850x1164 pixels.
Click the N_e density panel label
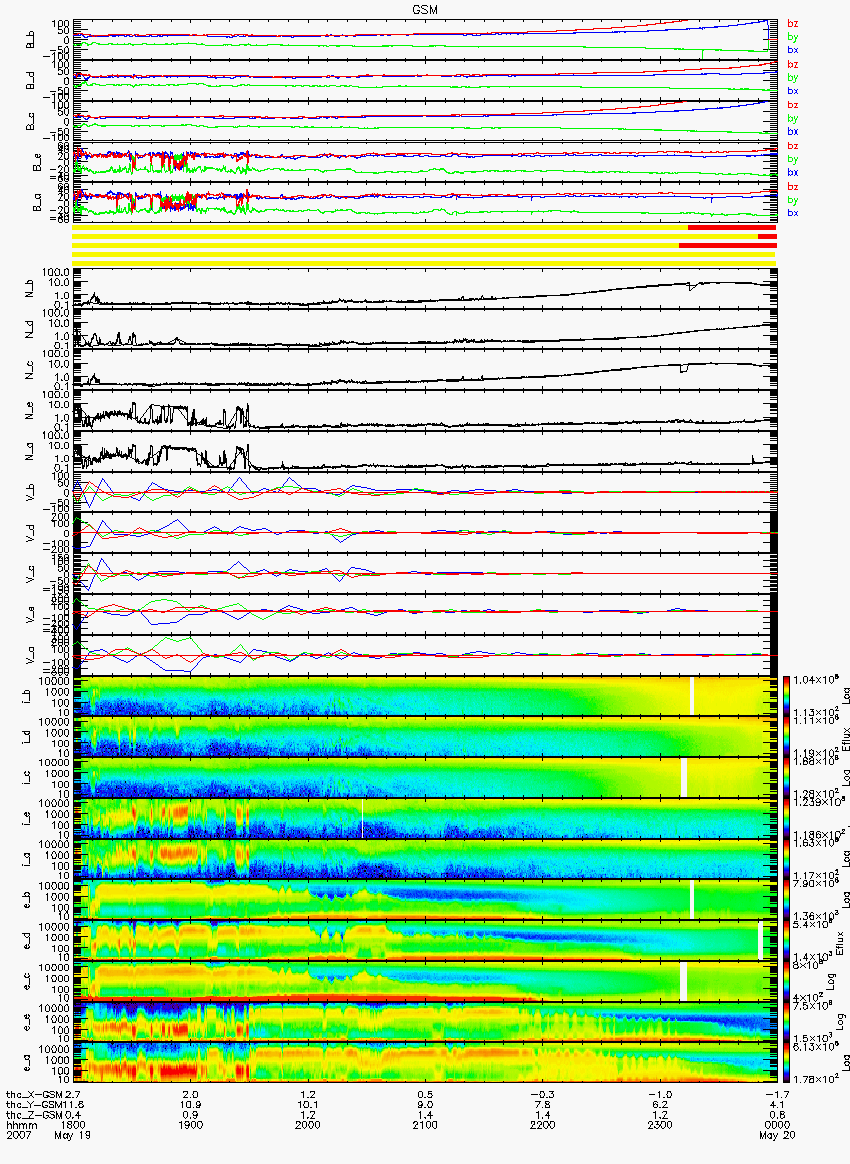tap(30, 409)
